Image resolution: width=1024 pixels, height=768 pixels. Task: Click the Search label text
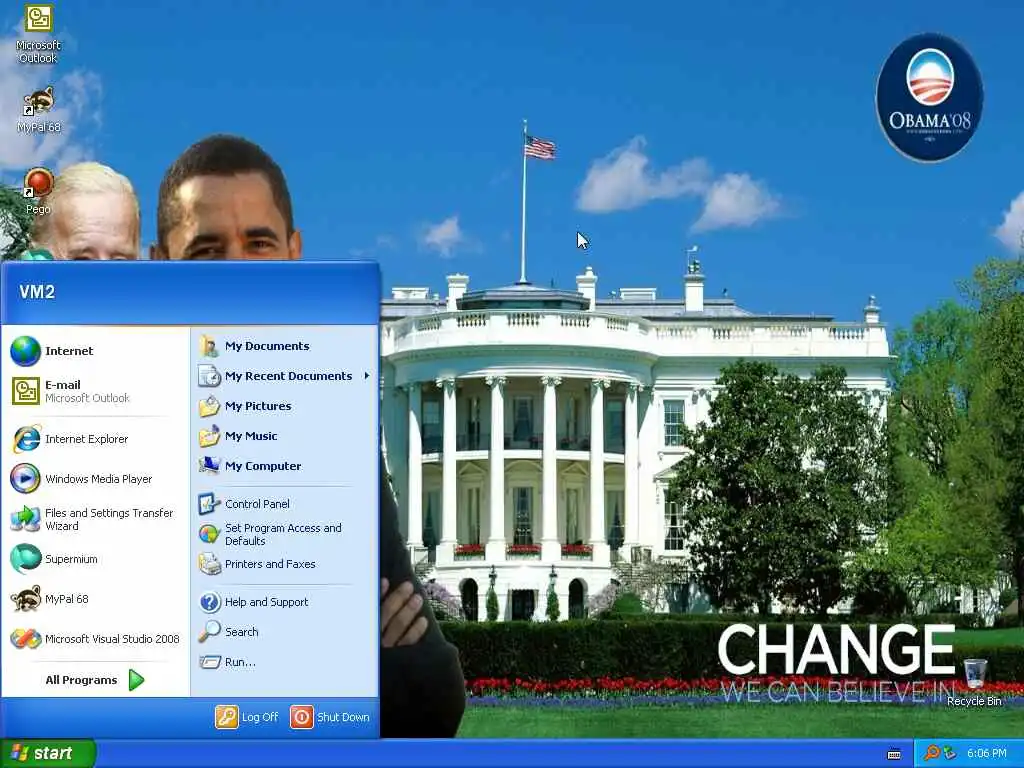pos(242,632)
